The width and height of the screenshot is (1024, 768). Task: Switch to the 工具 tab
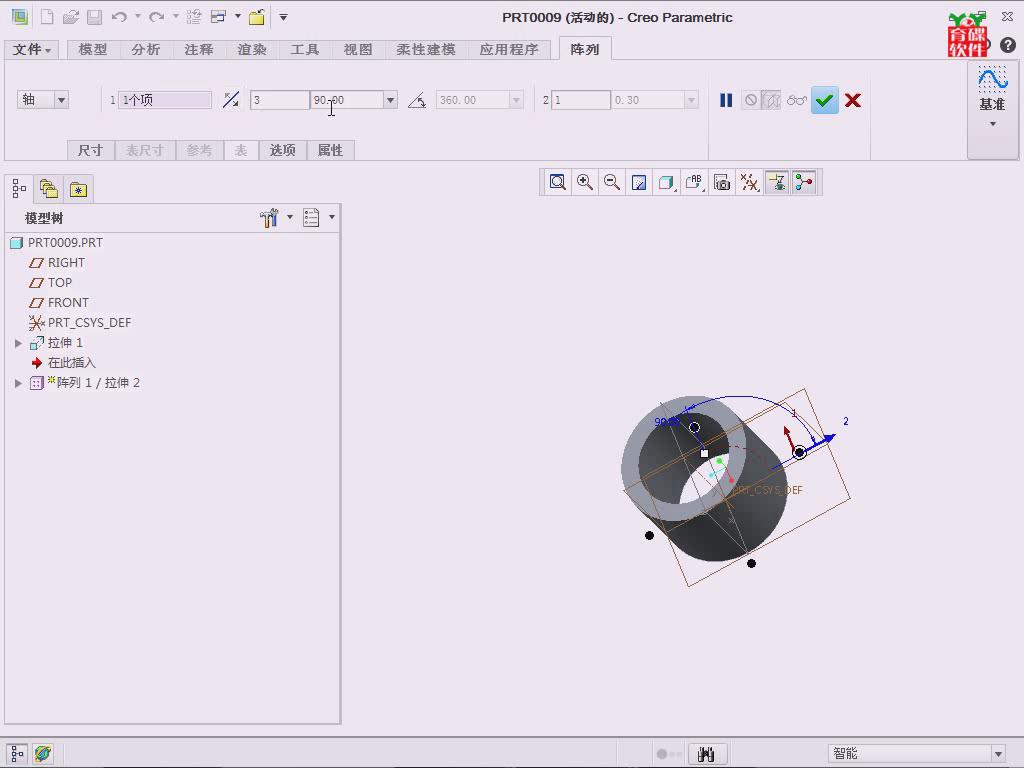304,50
